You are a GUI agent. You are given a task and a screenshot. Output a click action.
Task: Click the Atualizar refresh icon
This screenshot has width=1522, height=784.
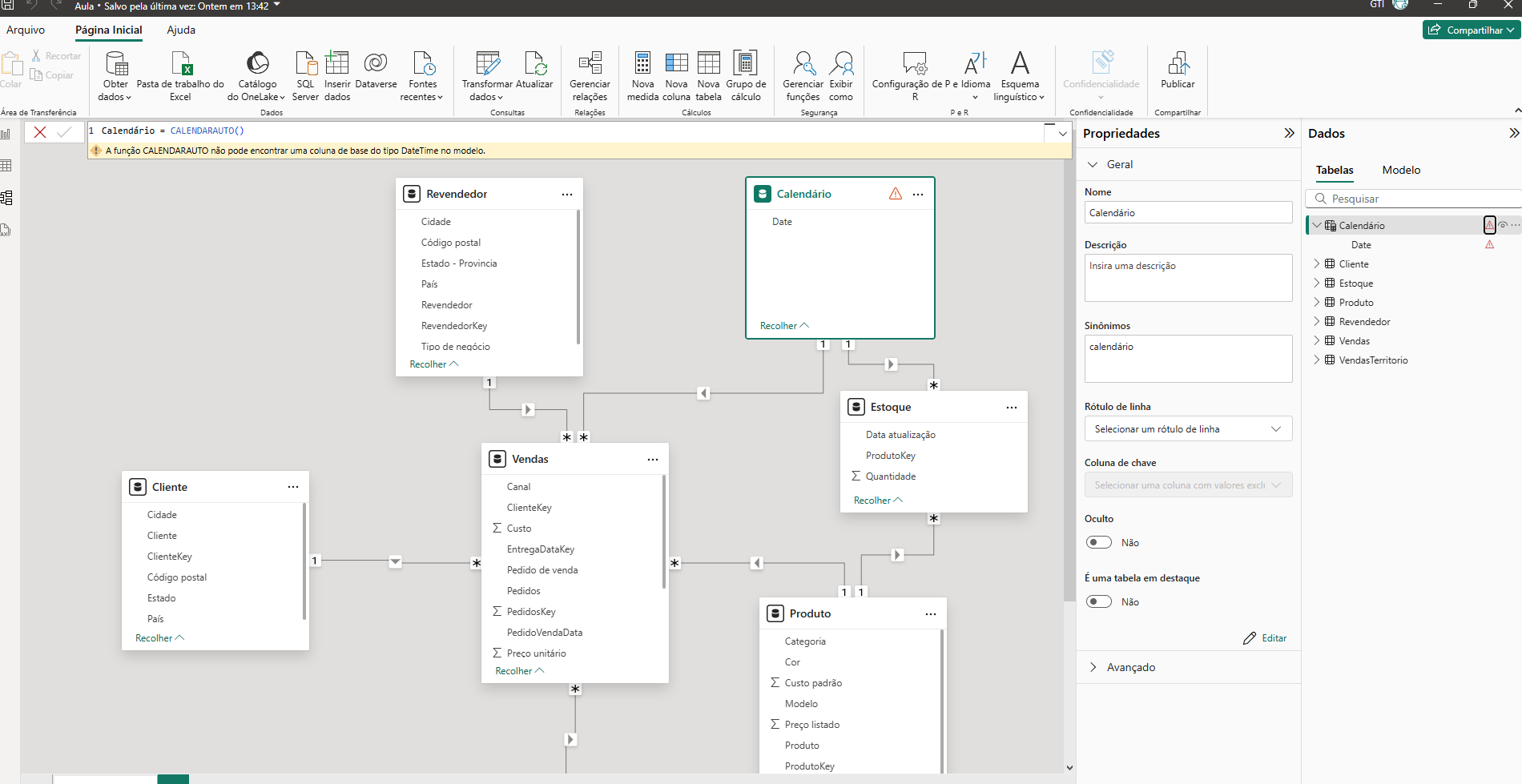(x=535, y=63)
